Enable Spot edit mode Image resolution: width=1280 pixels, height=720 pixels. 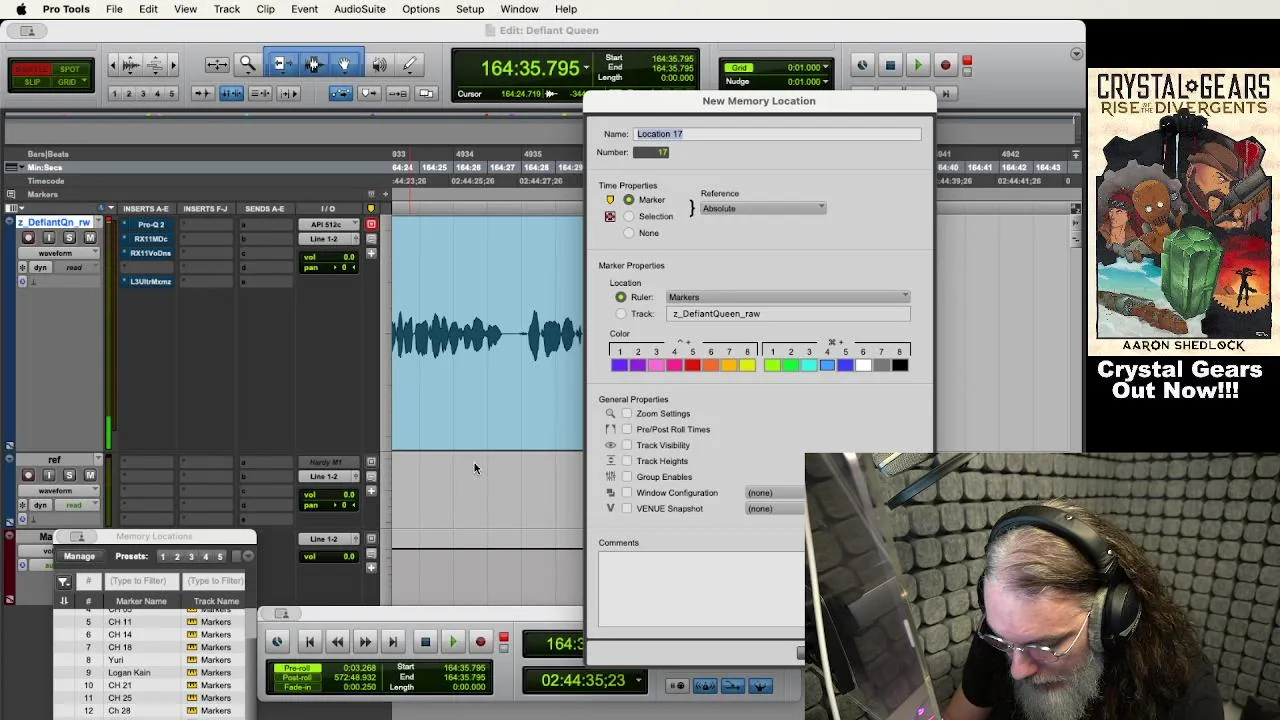click(x=70, y=69)
